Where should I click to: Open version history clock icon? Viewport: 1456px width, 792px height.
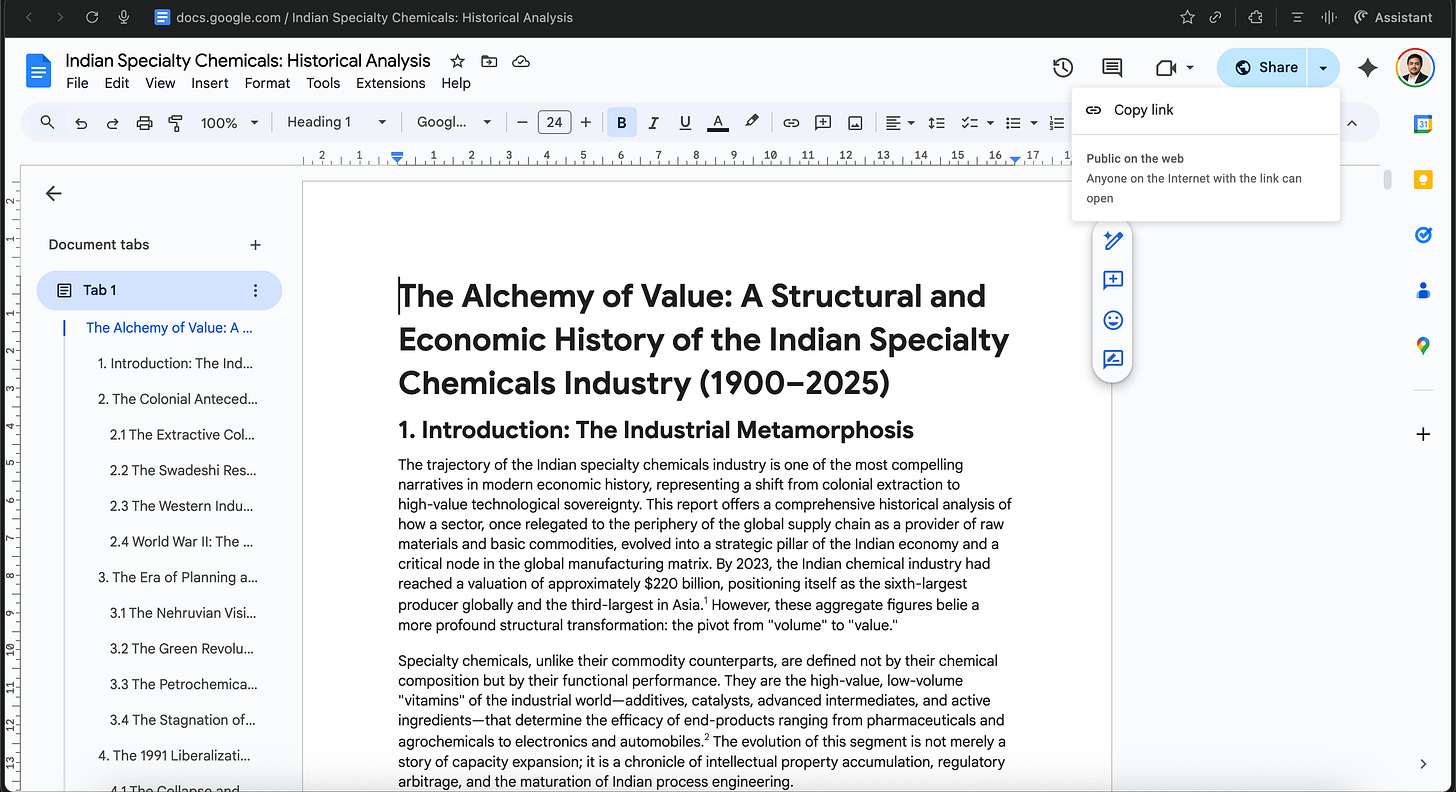point(1063,67)
